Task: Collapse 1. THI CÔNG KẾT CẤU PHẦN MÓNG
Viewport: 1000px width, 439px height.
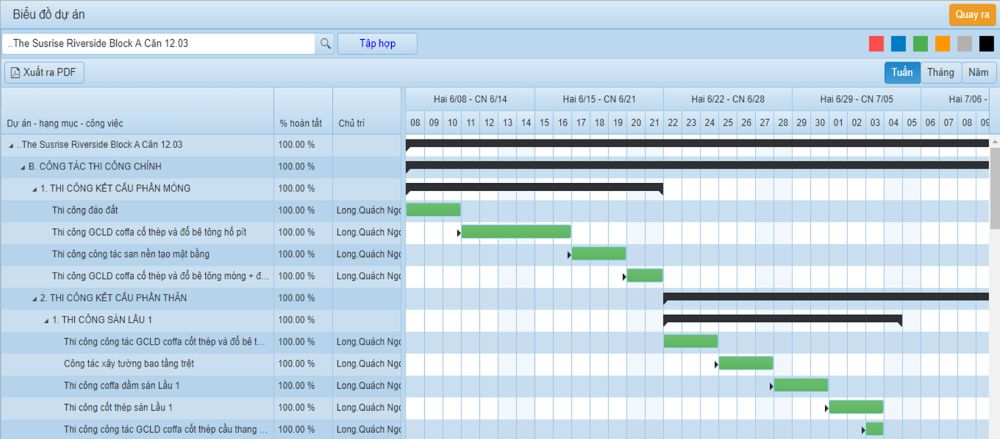Action: pyautogui.click(x=34, y=188)
